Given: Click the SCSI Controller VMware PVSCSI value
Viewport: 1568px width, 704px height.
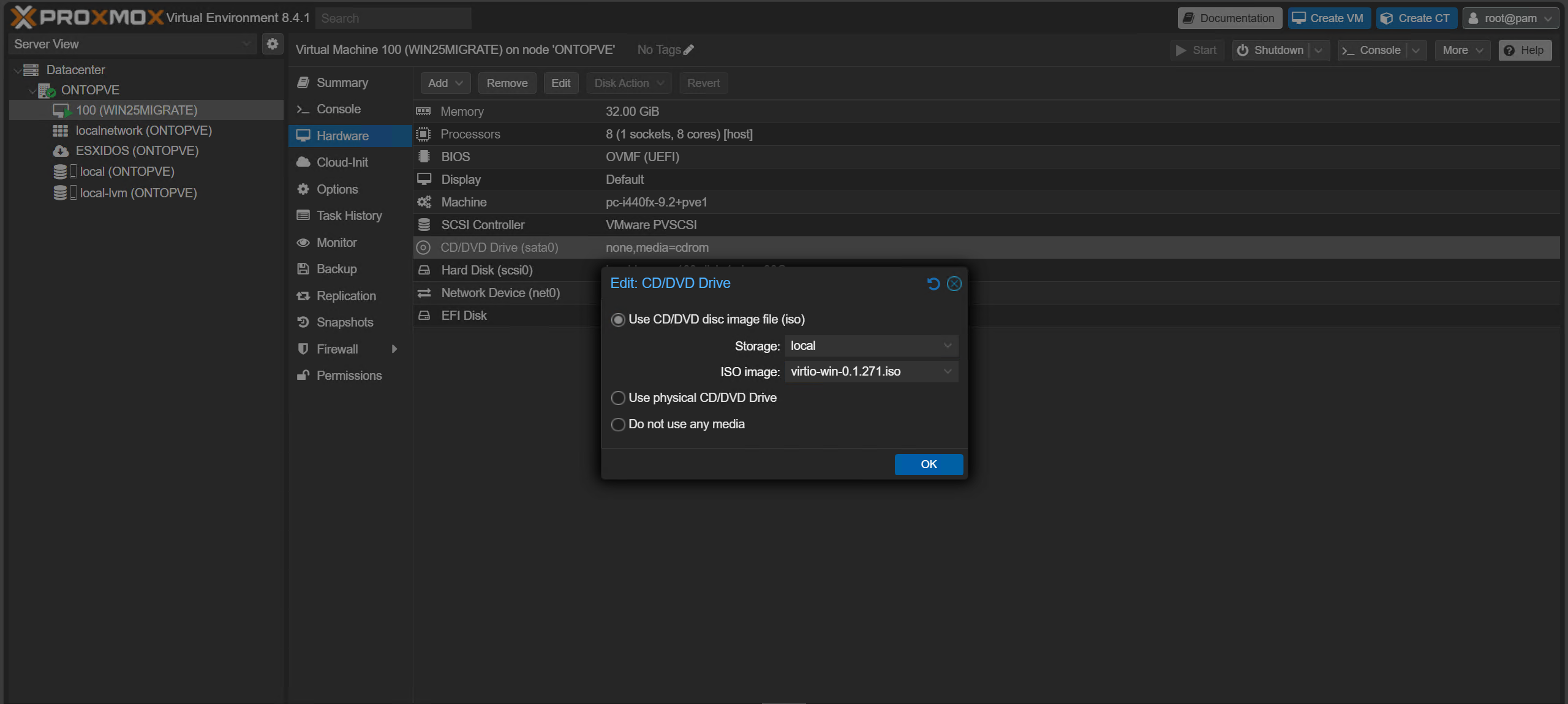Looking at the screenshot, I should pos(651,225).
